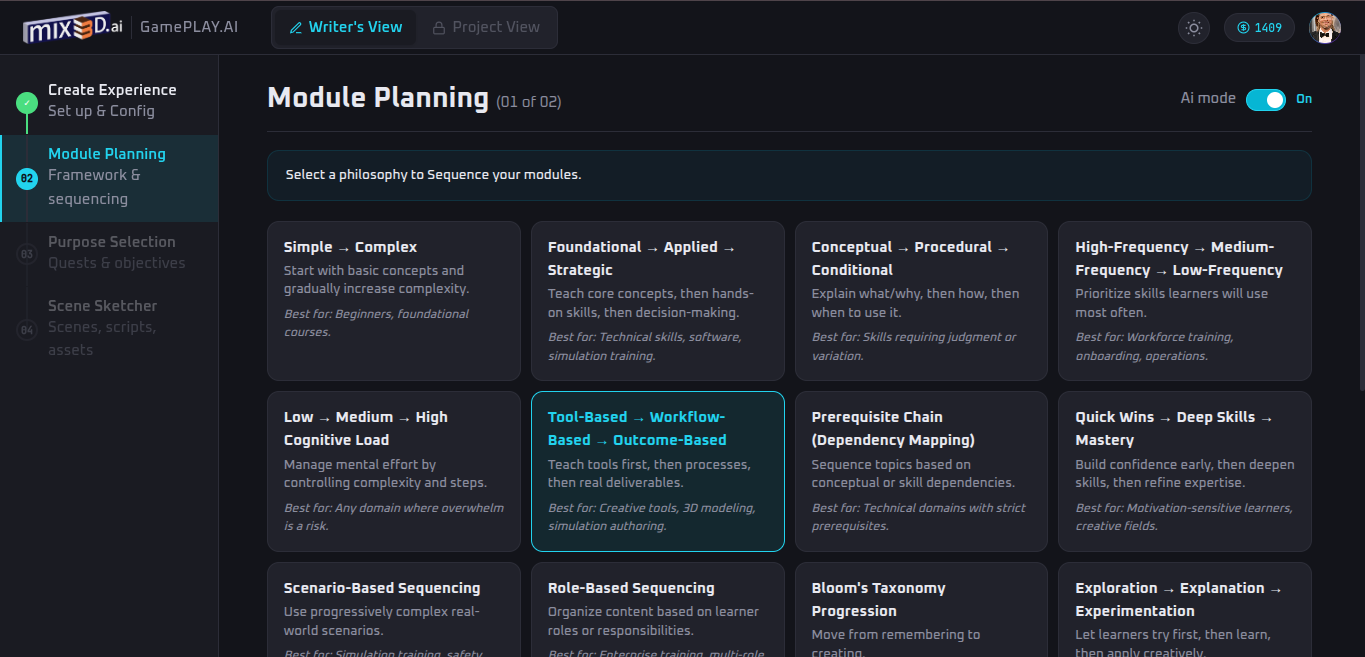Image resolution: width=1365 pixels, height=657 pixels.
Task: Select the Simple → Complex philosophy card
Action: click(393, 301)
